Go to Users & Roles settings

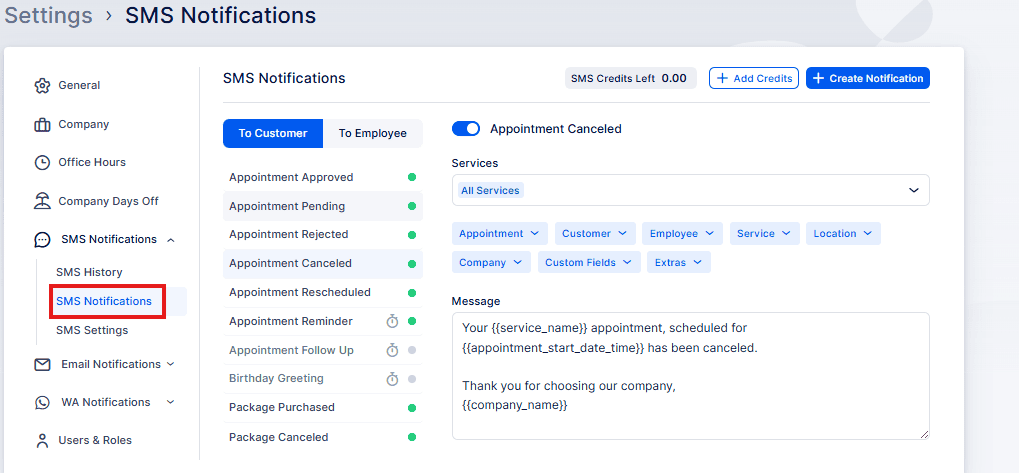95,441
